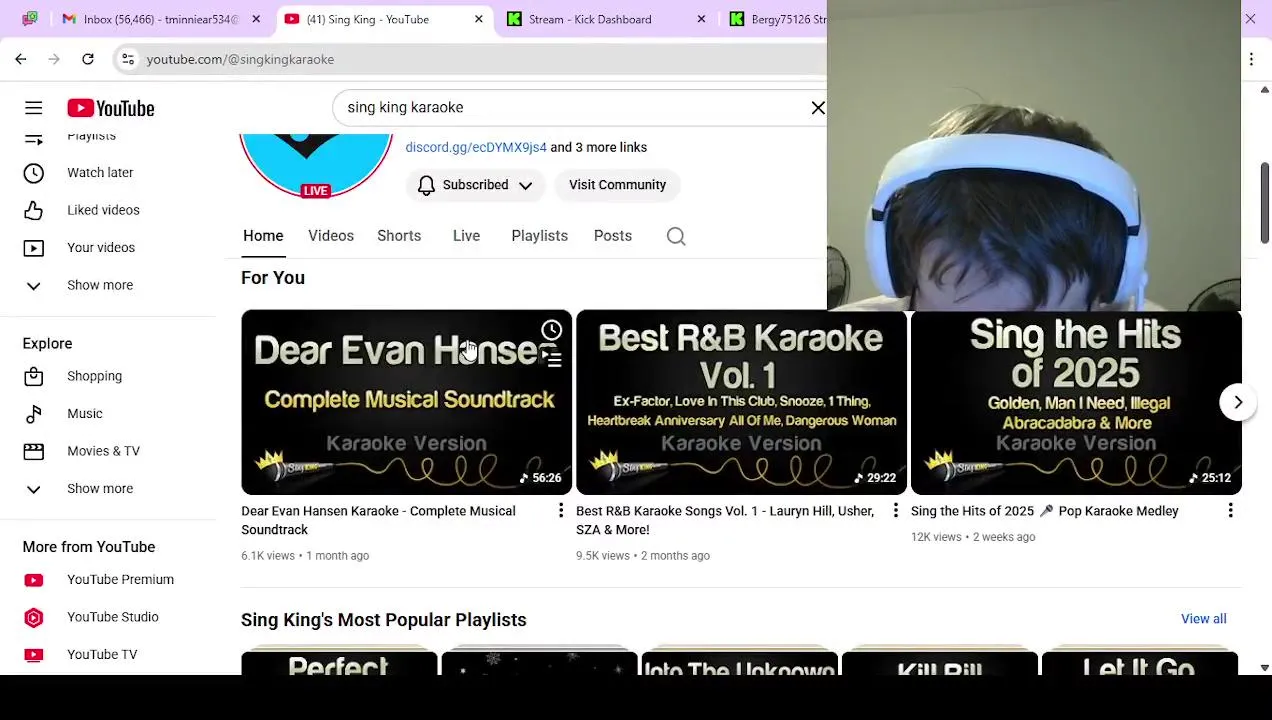Open more options for Dear Evan Hansen
The height and width of the screenshot is (720, 1272).
point(560,511)
